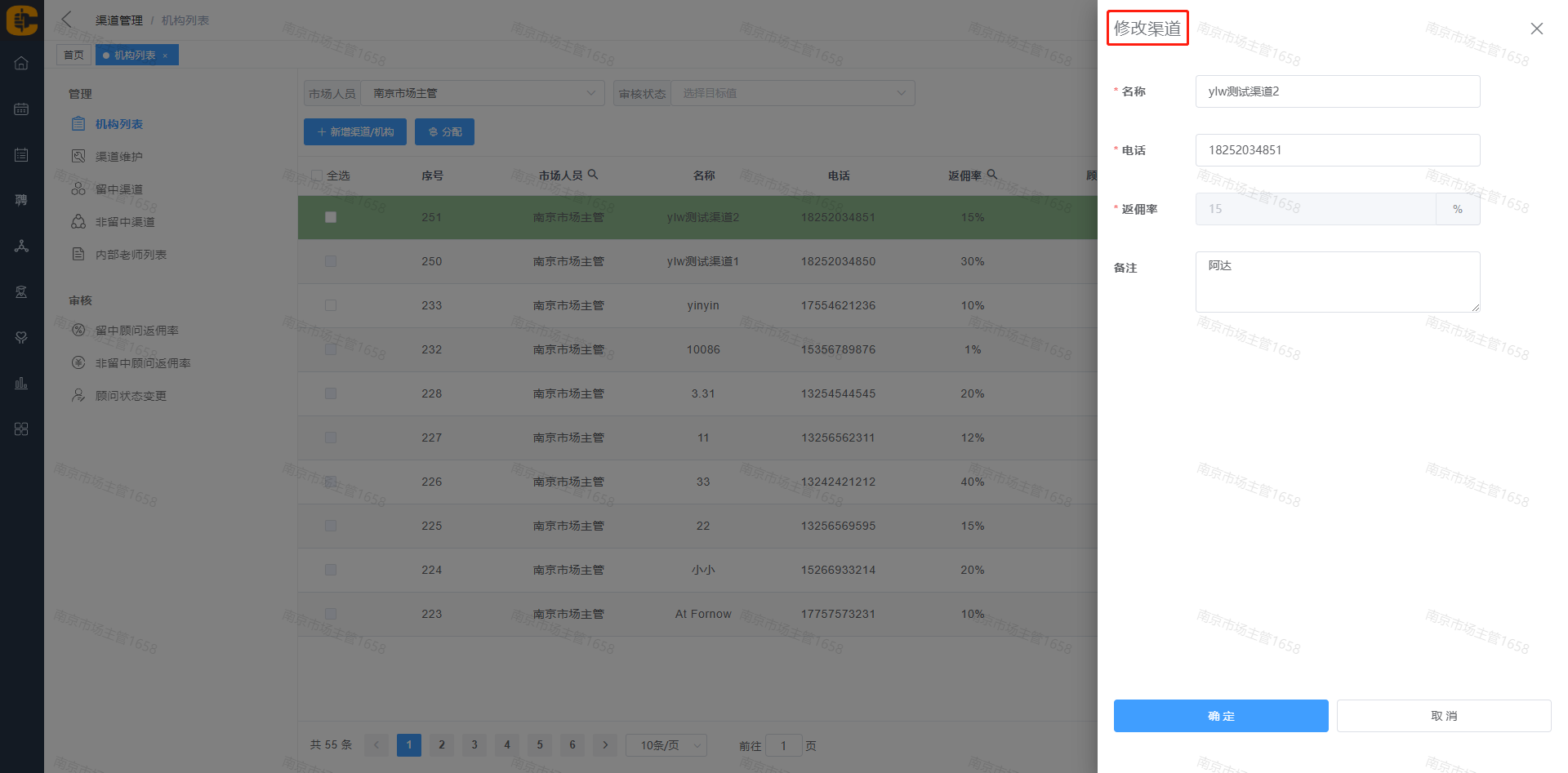Click the calendar icon in left sidebar

(21, 109)
